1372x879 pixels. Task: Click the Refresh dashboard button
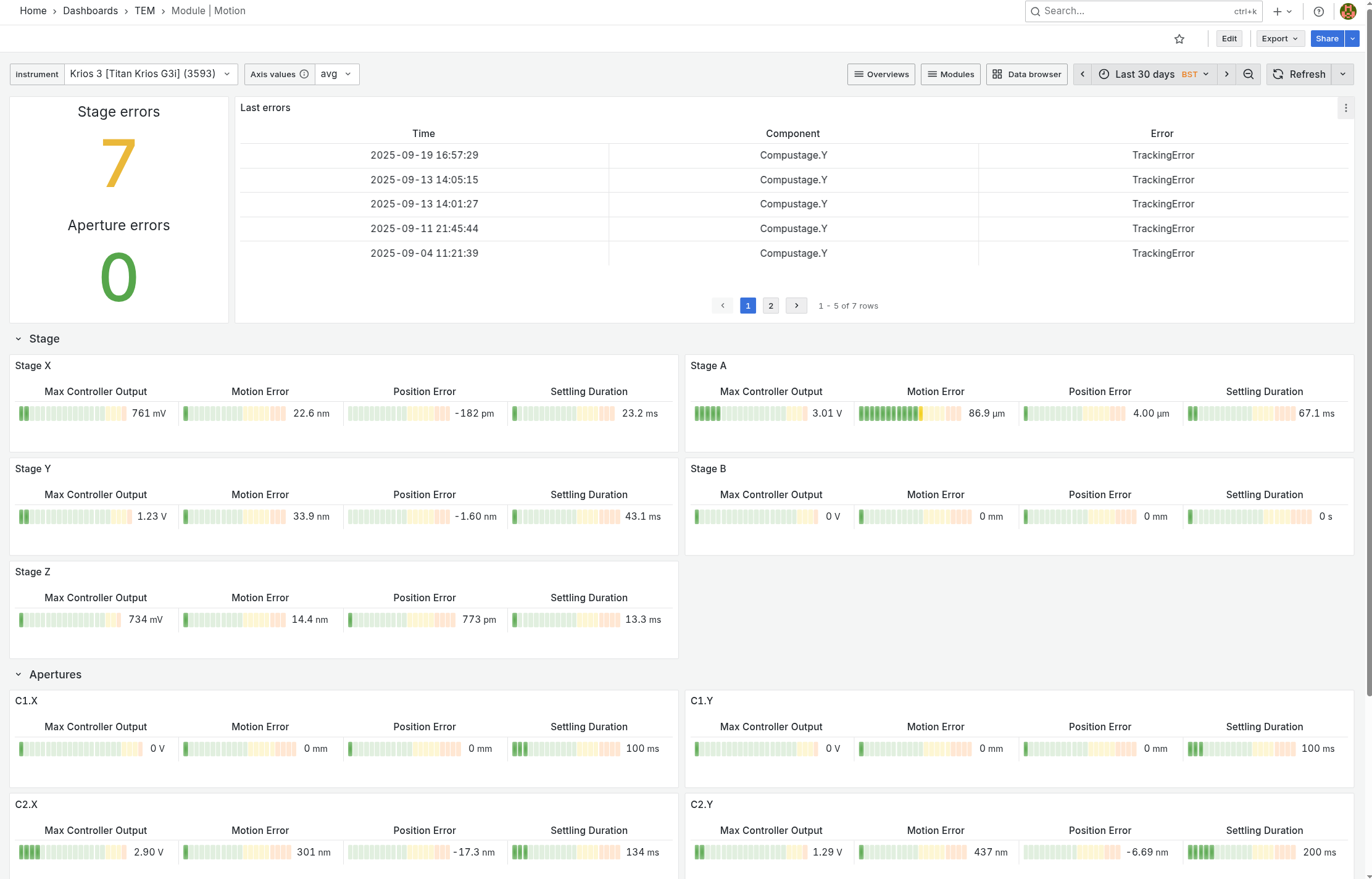1299,74
